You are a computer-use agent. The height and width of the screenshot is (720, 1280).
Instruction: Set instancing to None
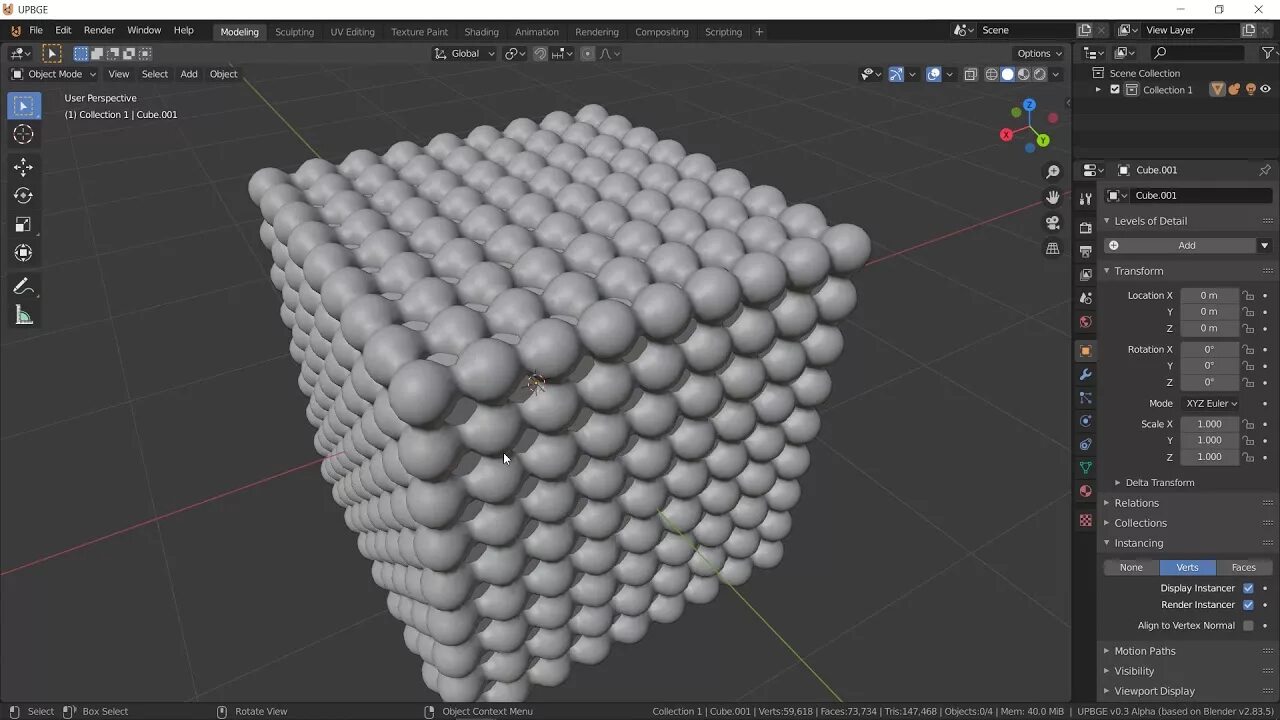[x=1131, y=568]
